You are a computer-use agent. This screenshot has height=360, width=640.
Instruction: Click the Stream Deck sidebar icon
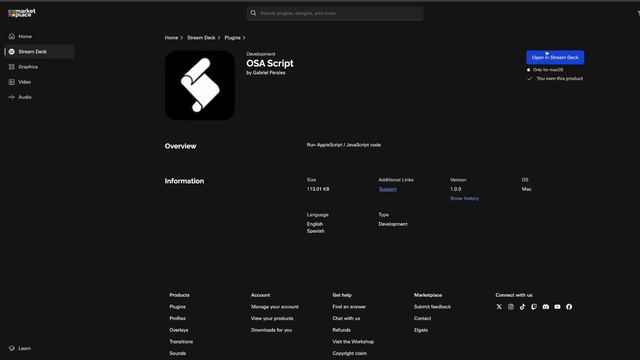tap(11, 51)
